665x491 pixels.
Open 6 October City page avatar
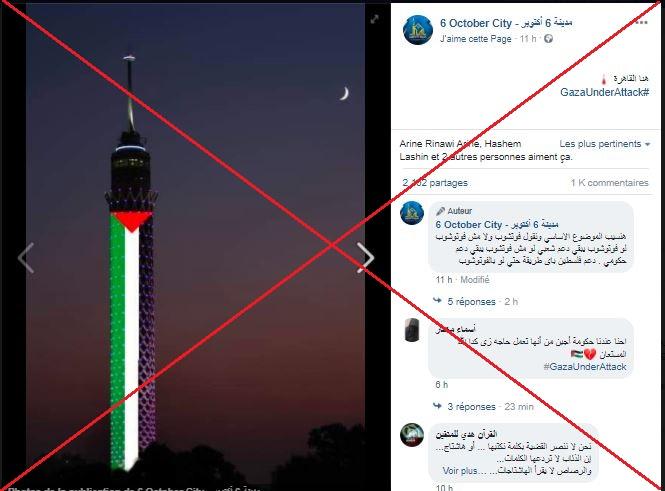pyautogui.click(x=417, y=29)
